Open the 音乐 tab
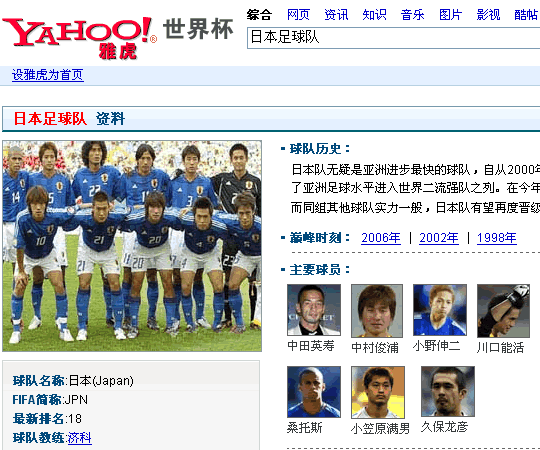 pos(412,15)
